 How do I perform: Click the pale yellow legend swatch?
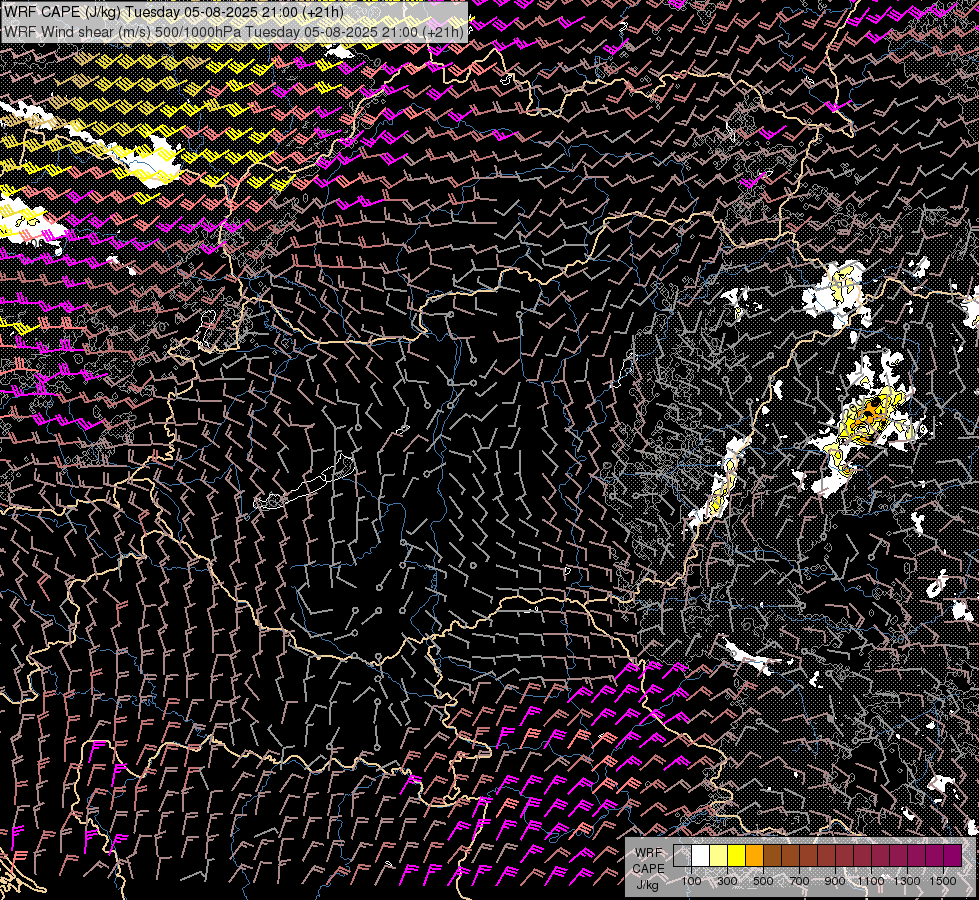719,856
